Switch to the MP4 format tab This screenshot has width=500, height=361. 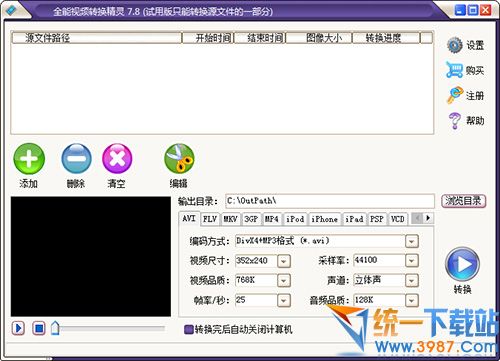(x=272, y=219)
